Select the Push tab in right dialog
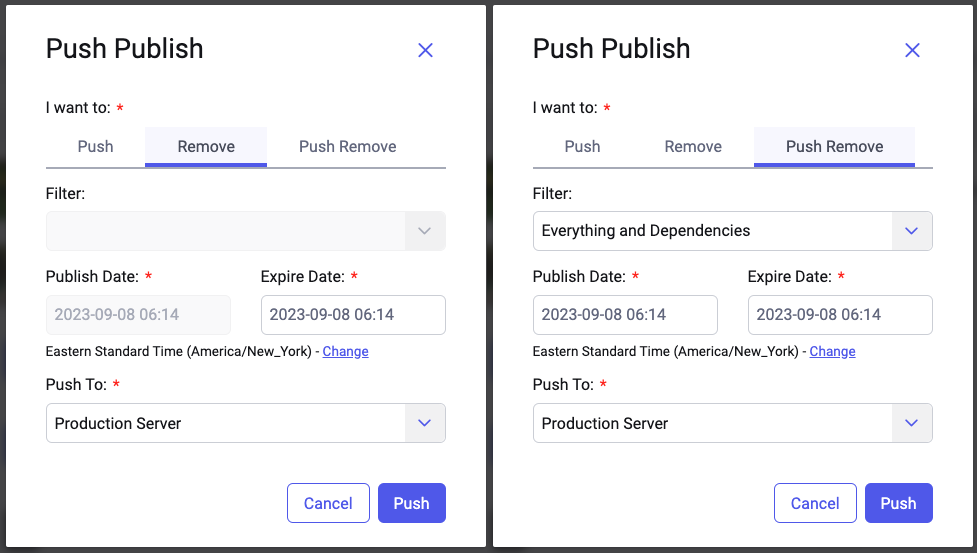Screen dimensions: 977x553 [x=582, y=146]
